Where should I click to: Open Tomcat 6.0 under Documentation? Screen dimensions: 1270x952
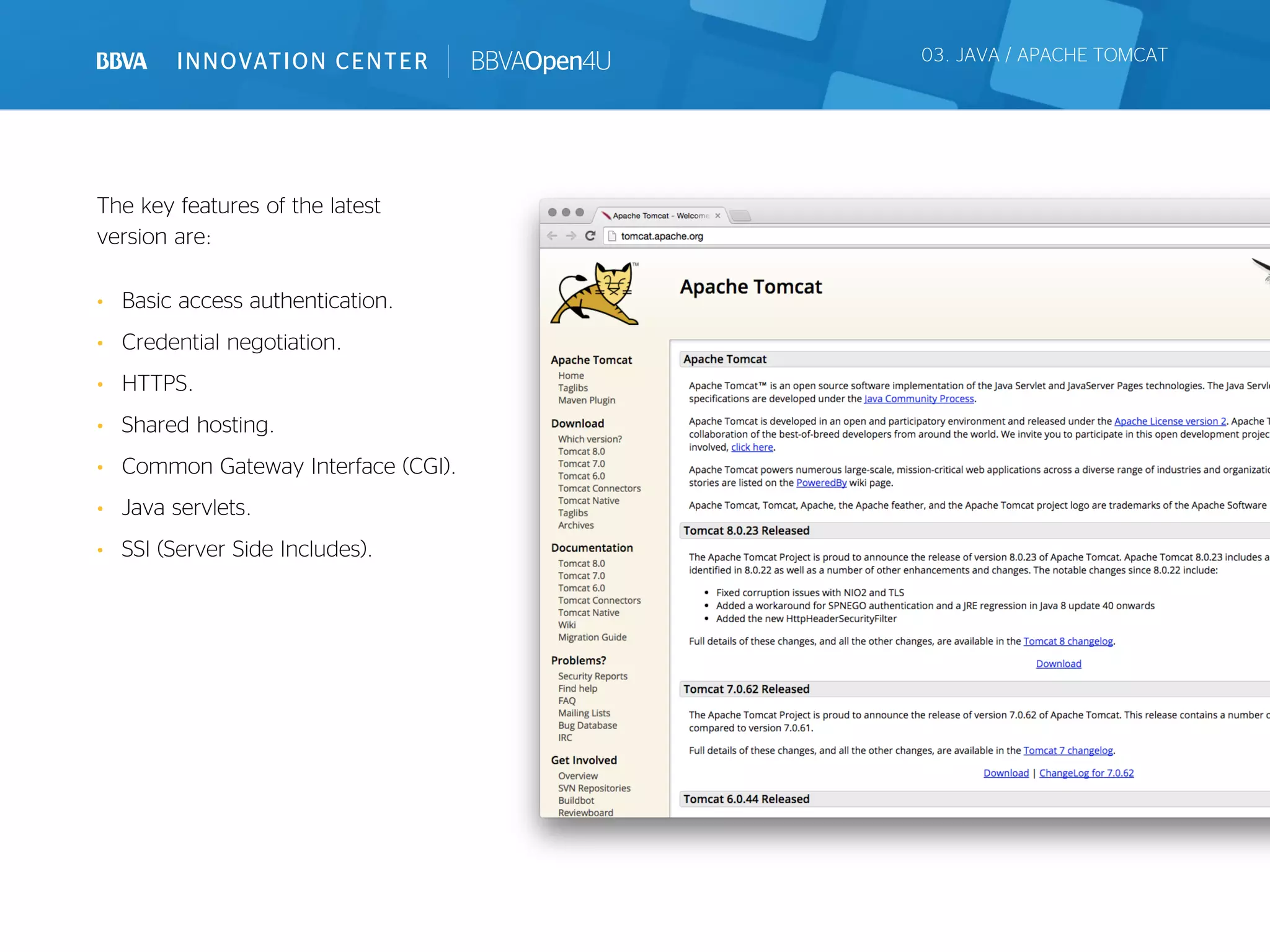click(582, 588)
